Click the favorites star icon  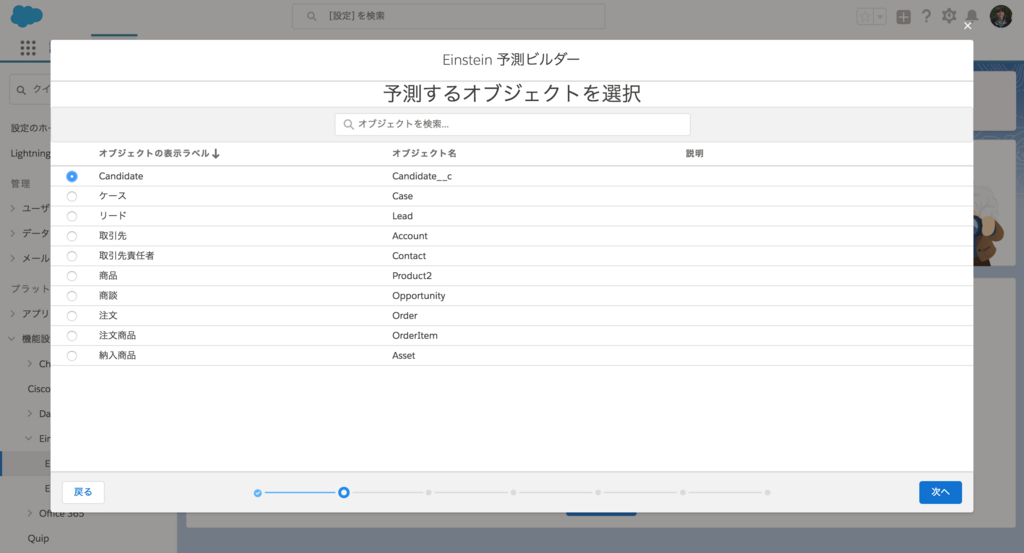865,17
